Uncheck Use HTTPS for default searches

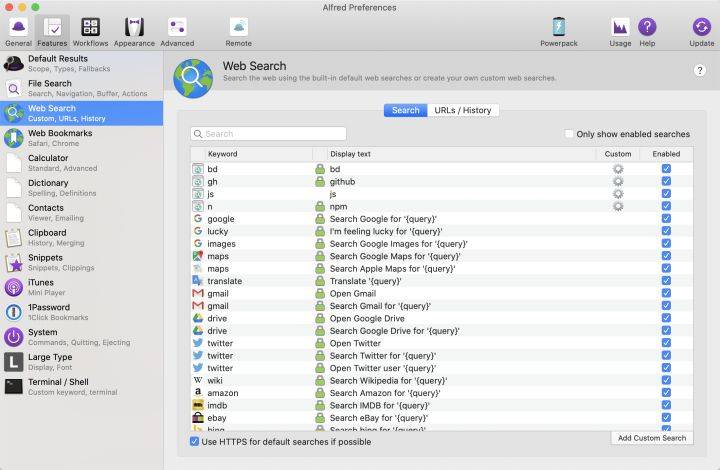pyautogui.click(x=194, y=442)
